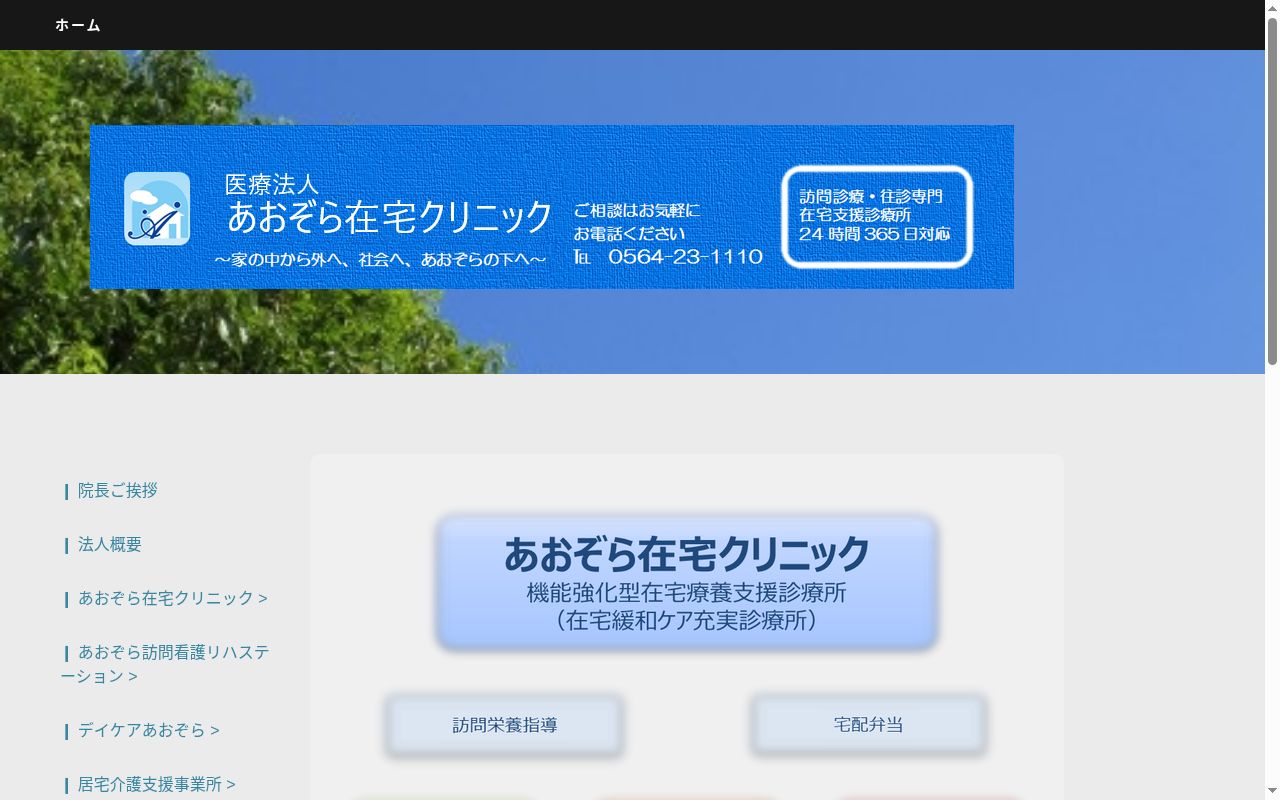Open the ホーム menu item
Viewport: 1280px width, 800px height.
click(78, 25)
